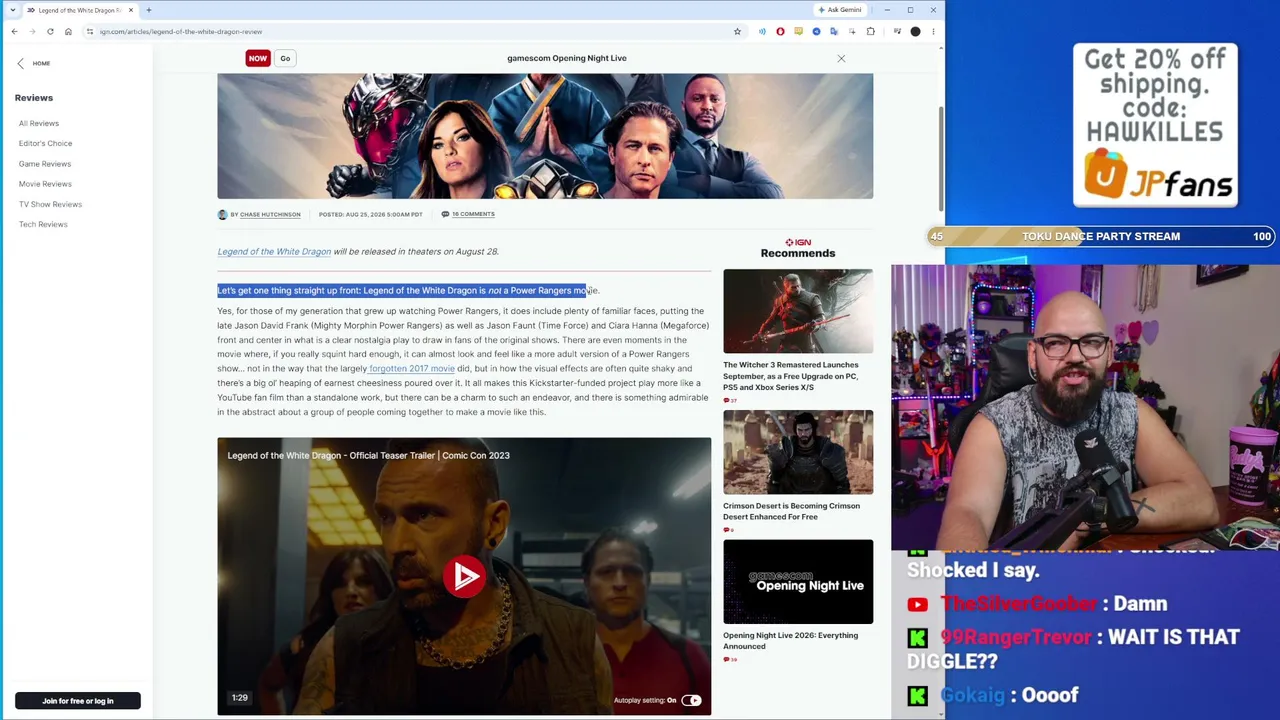This screenshot has width=1280, height=720.
Task: Open Opening Night Live 2026 headline
Action: click(x=790, y=640)
